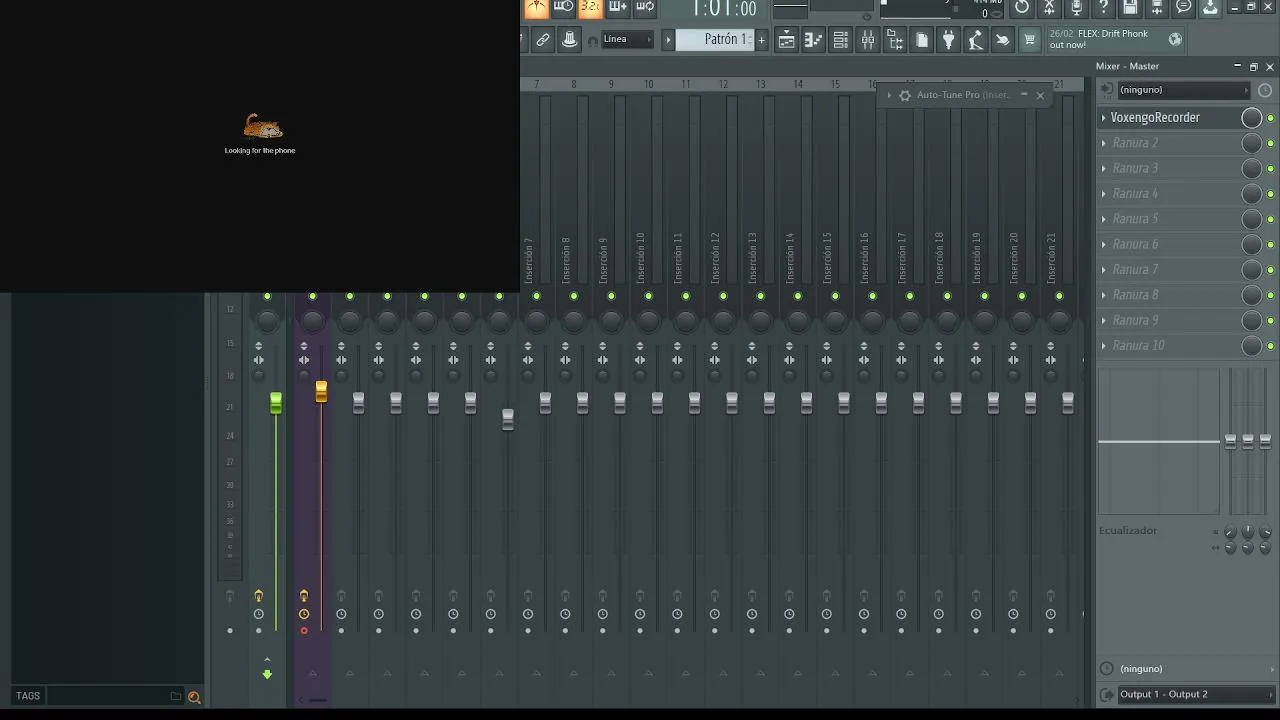Click the selected track's yellow volume fader

pos(321,392)
